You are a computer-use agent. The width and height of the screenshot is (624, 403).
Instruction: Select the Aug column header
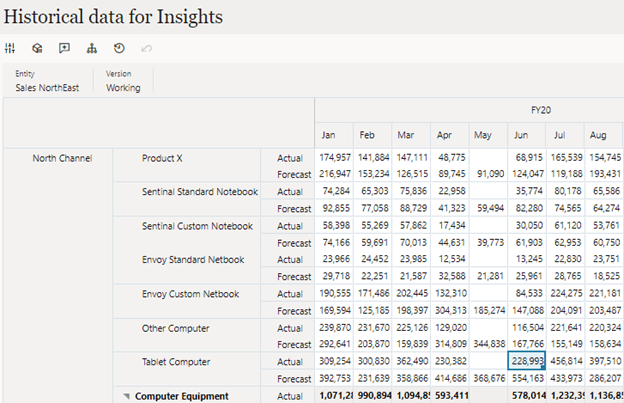[599, 135]
